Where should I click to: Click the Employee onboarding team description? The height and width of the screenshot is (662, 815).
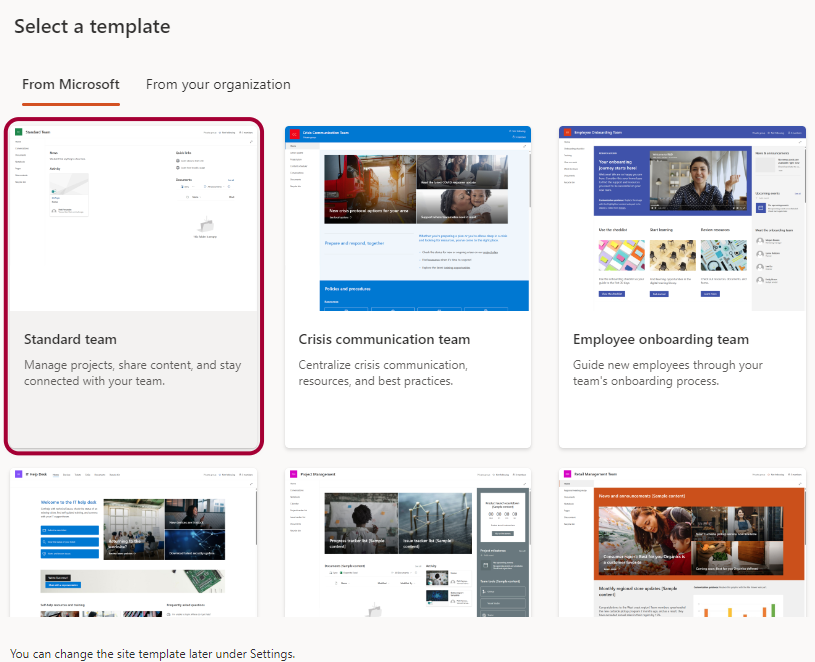[x=668, y=373]
